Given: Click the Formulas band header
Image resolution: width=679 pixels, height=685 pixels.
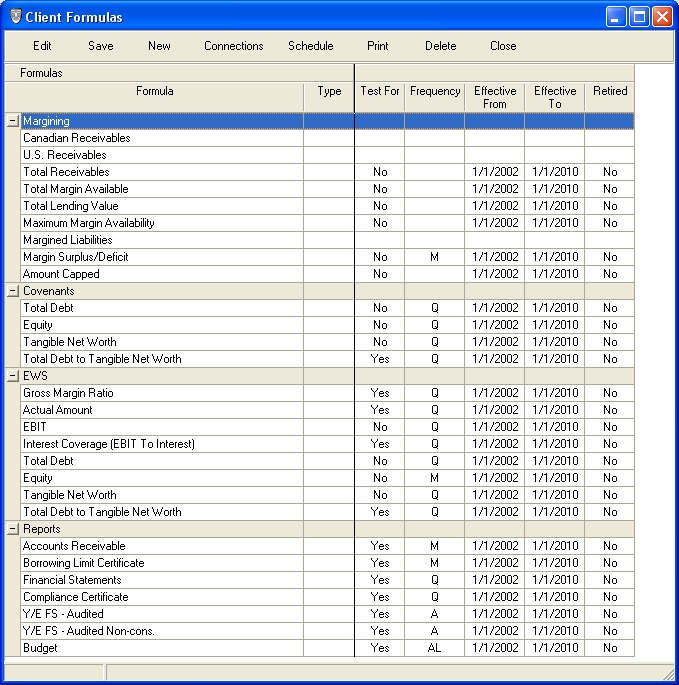Looking at the screenshot, I should 179,73.
